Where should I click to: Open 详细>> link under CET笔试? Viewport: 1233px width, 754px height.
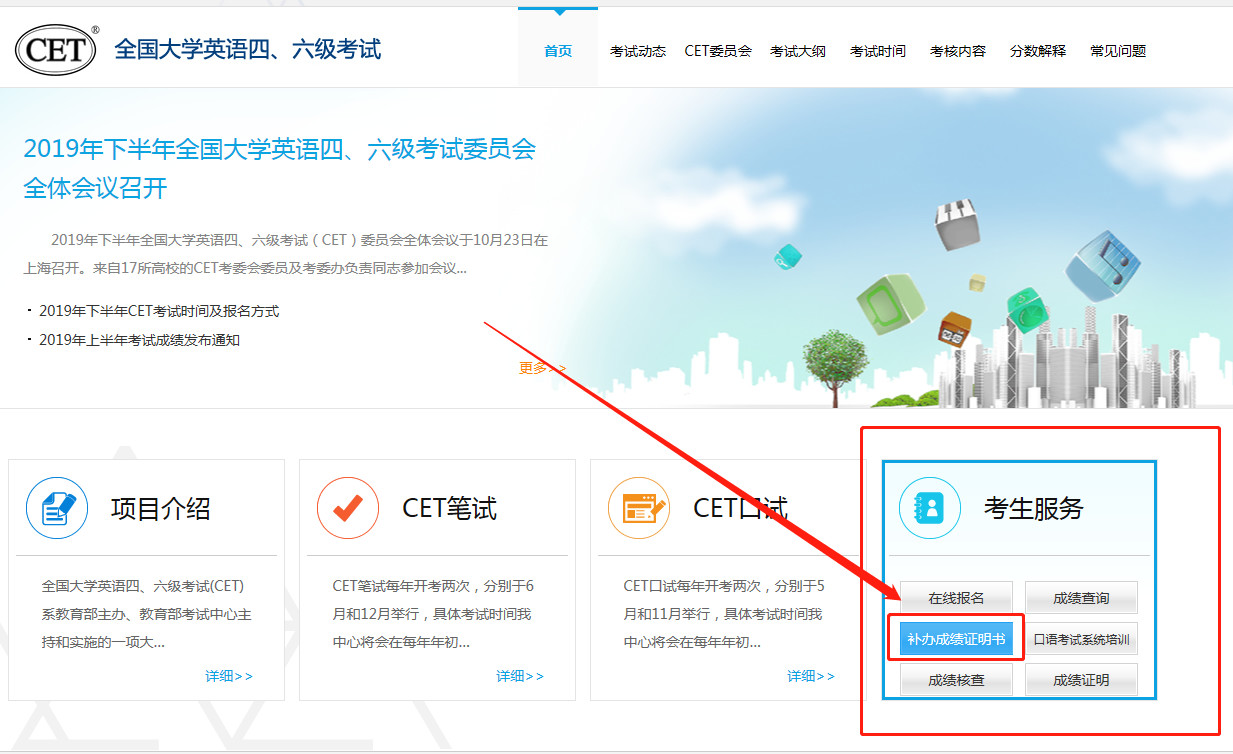pos(520,676)
